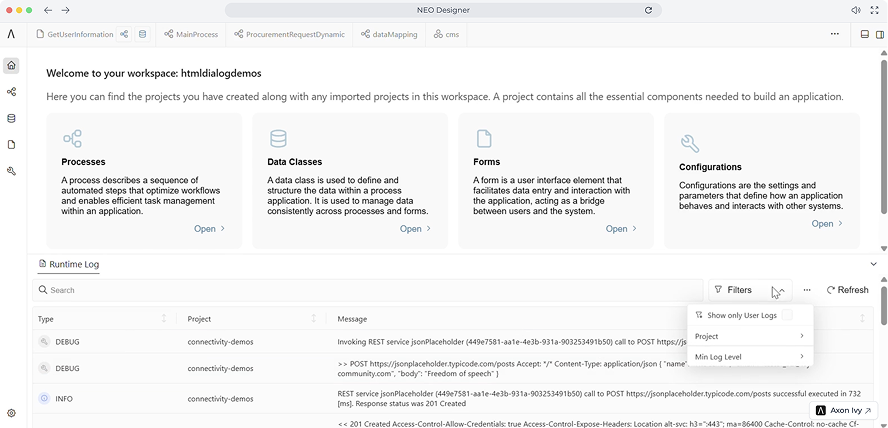Image resolution: width=888 pixels, height=428 pixels.
Task: Click the runtime log vertical scrollbar
Action: (883, 306)
